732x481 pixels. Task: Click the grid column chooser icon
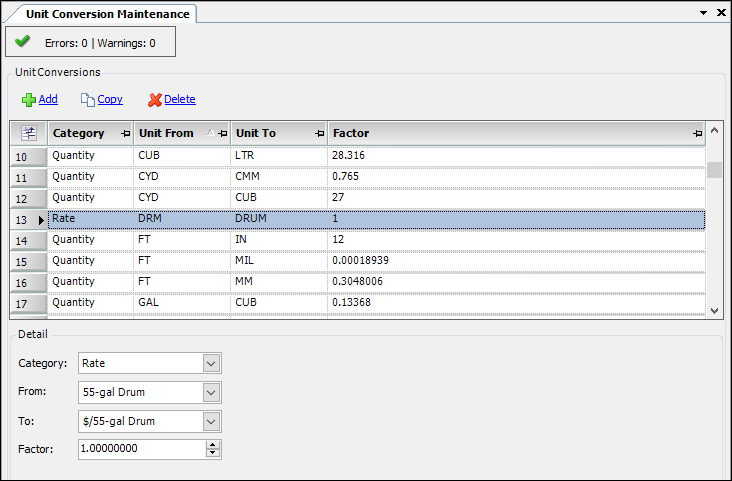pyautogui.click(x=28, y=133)
